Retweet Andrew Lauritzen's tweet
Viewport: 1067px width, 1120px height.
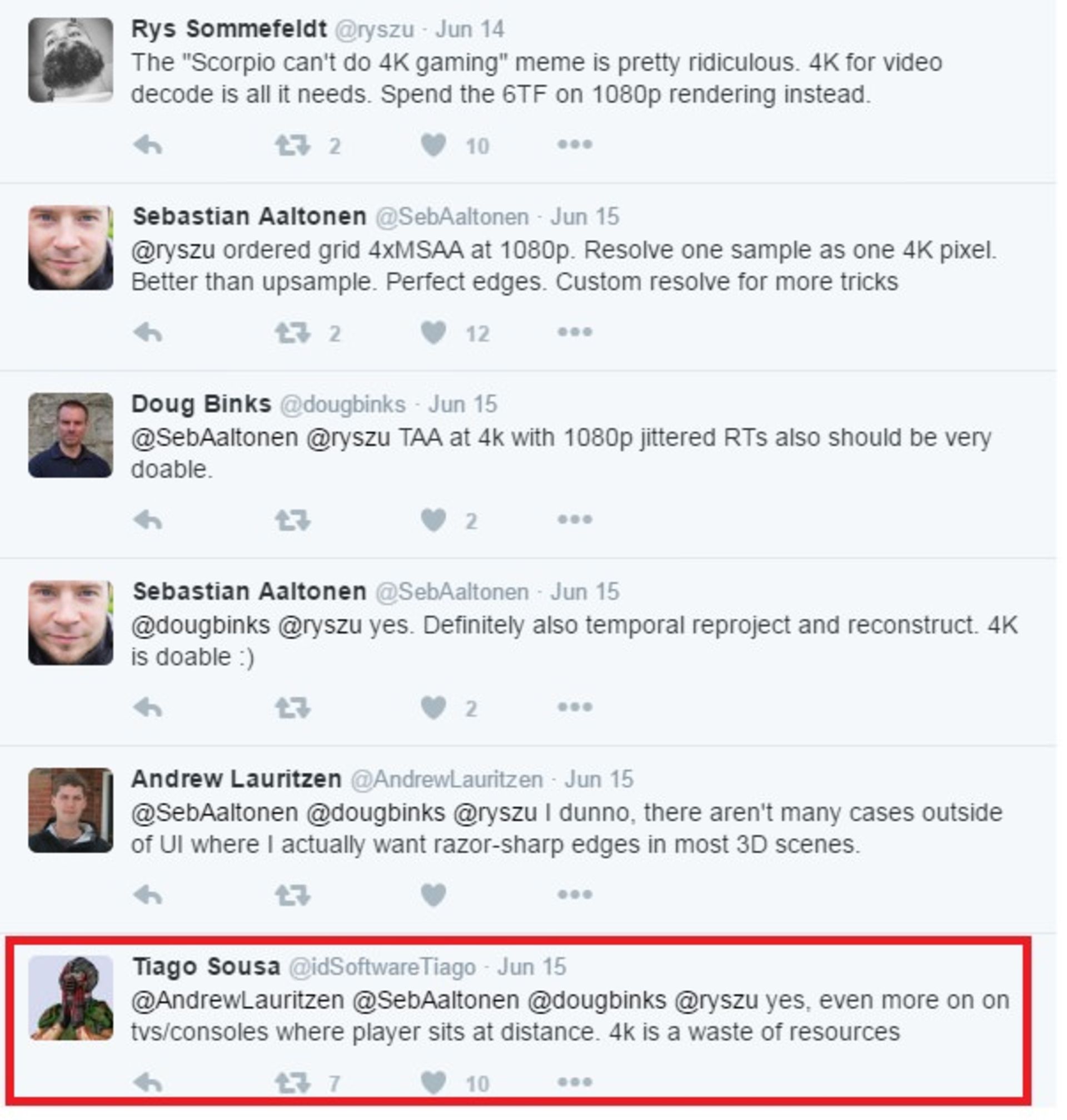[292, 896]
